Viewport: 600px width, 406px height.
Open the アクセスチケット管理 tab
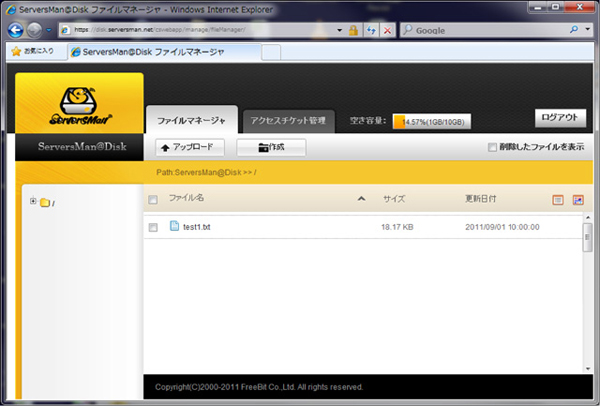coord(288,120)
